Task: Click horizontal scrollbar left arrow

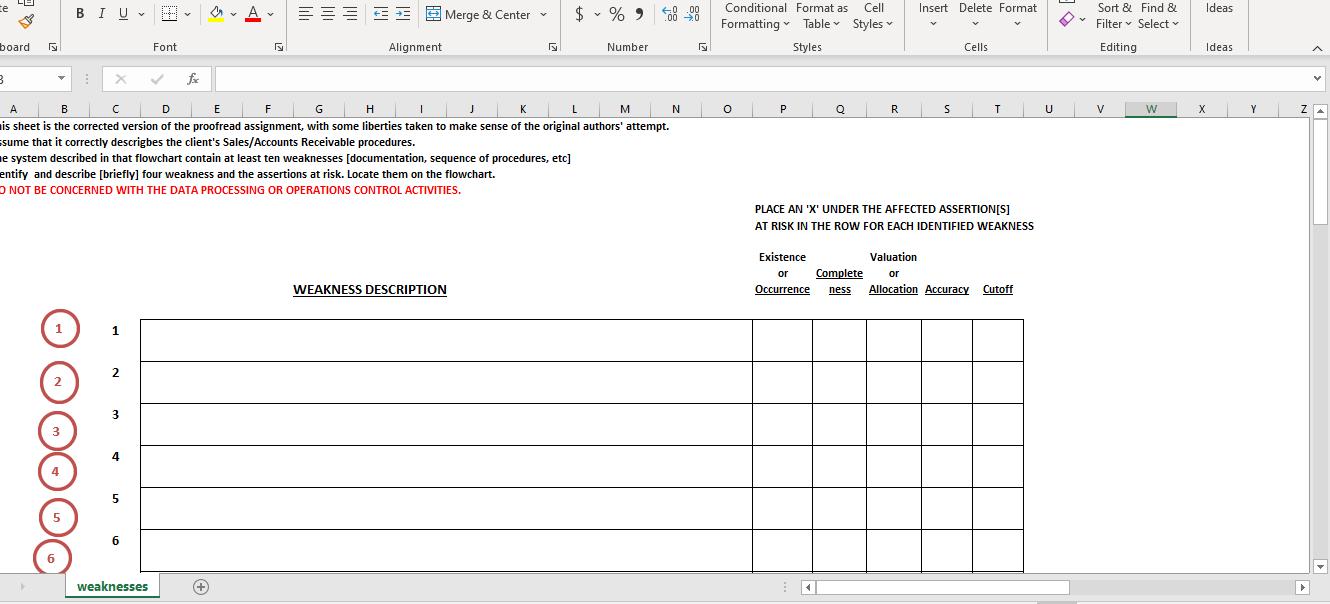Action: (x=810, y=587)
